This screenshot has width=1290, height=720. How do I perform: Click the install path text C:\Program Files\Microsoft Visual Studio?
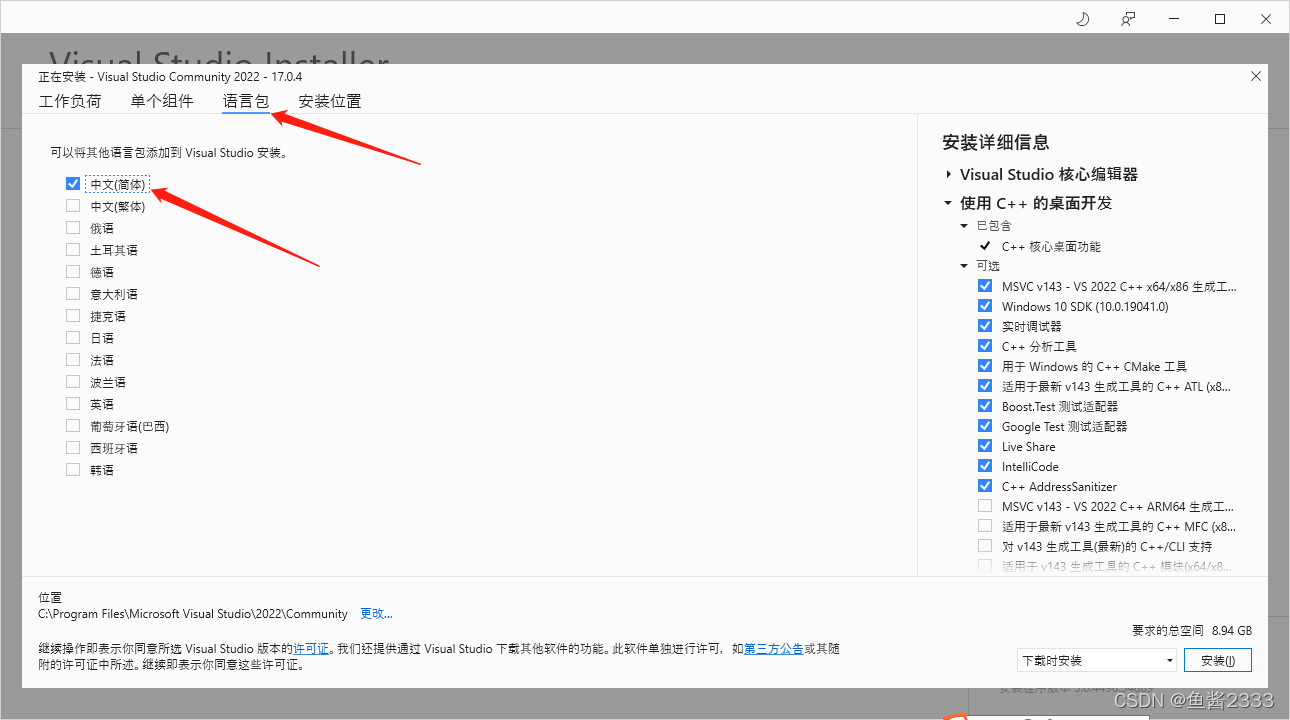pos(193,614)
